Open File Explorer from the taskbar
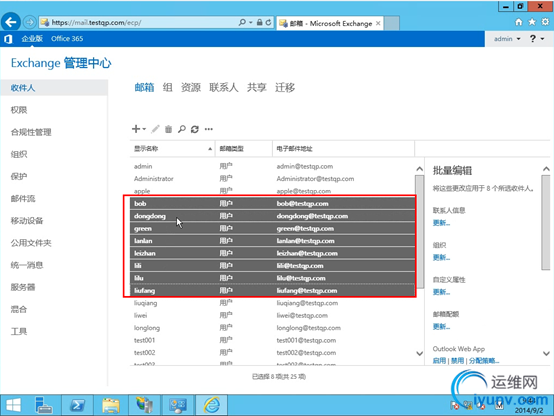 point(111,405)
